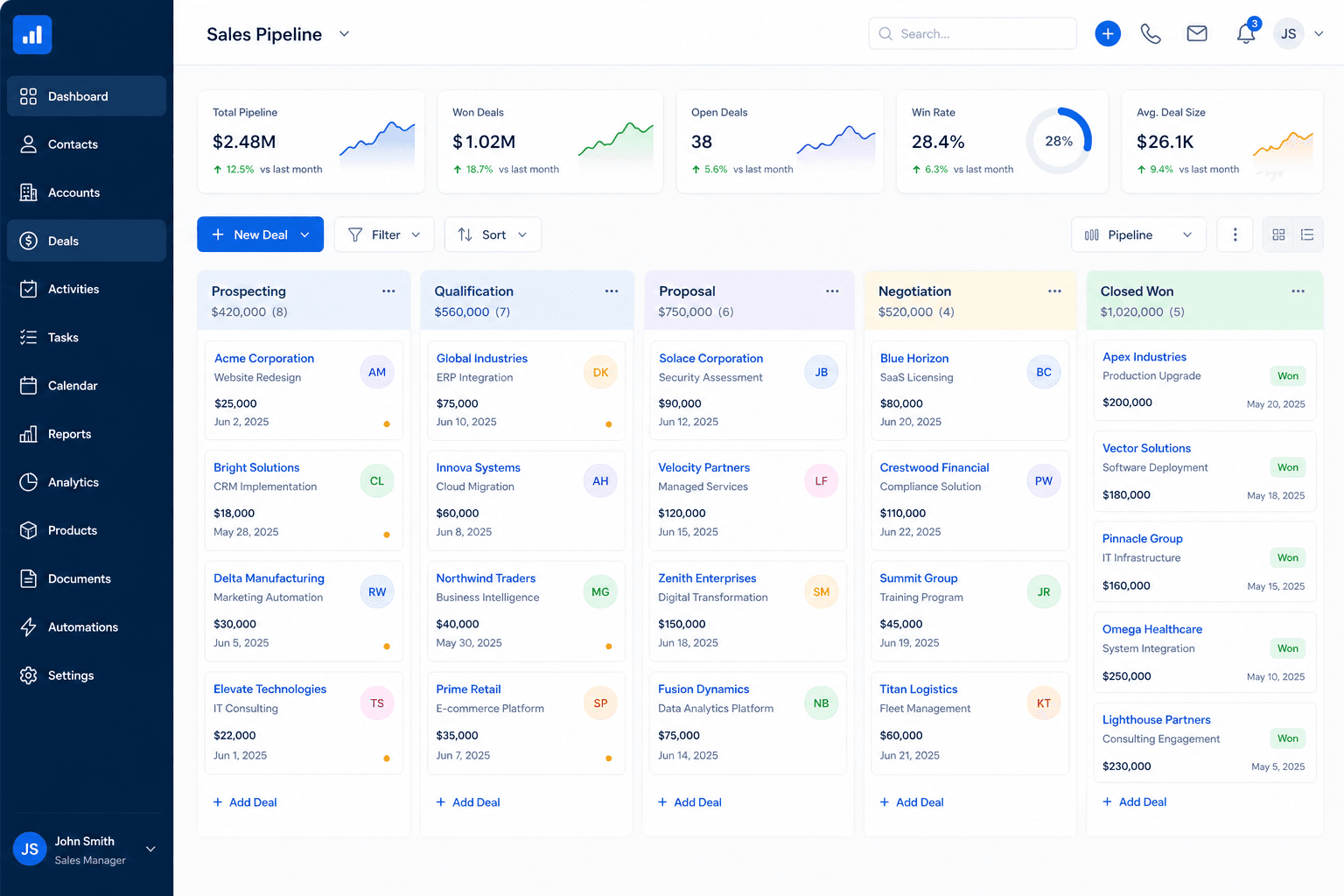The image size is (1344, 896).
Task: Go to Dashboard in sidebar
Action: (x=87, y=96)
